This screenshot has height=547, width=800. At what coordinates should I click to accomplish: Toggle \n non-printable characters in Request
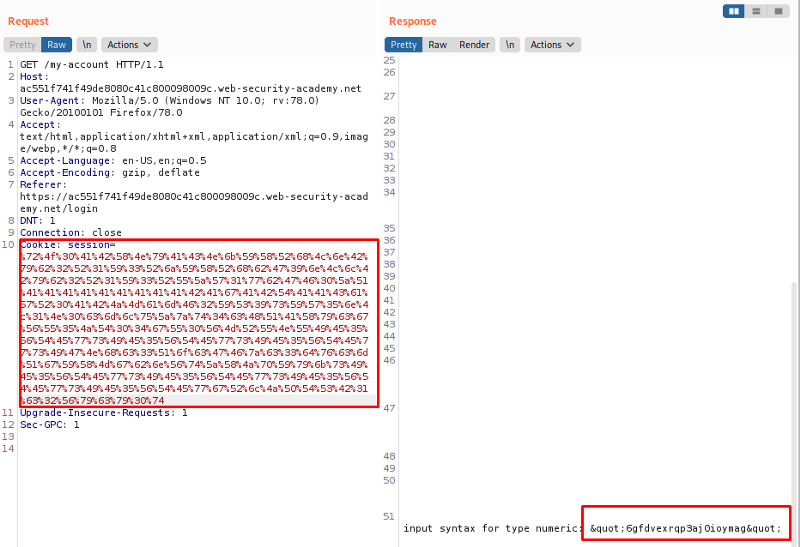(87, 45)
